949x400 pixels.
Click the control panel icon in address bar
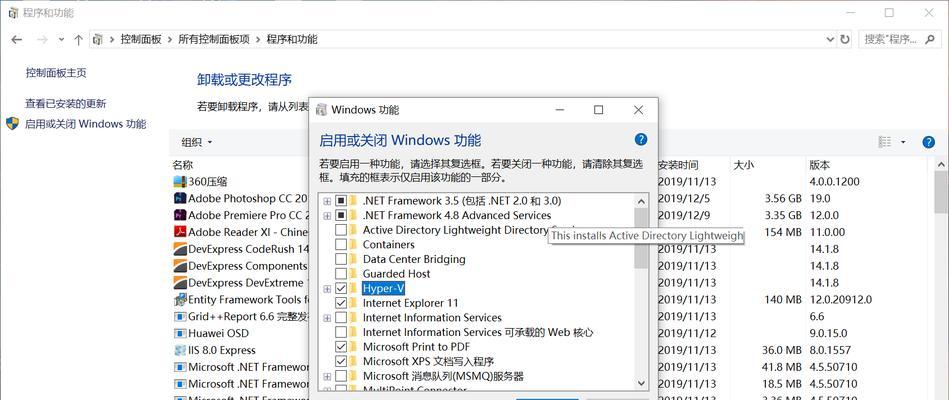[x=97, y=39]
